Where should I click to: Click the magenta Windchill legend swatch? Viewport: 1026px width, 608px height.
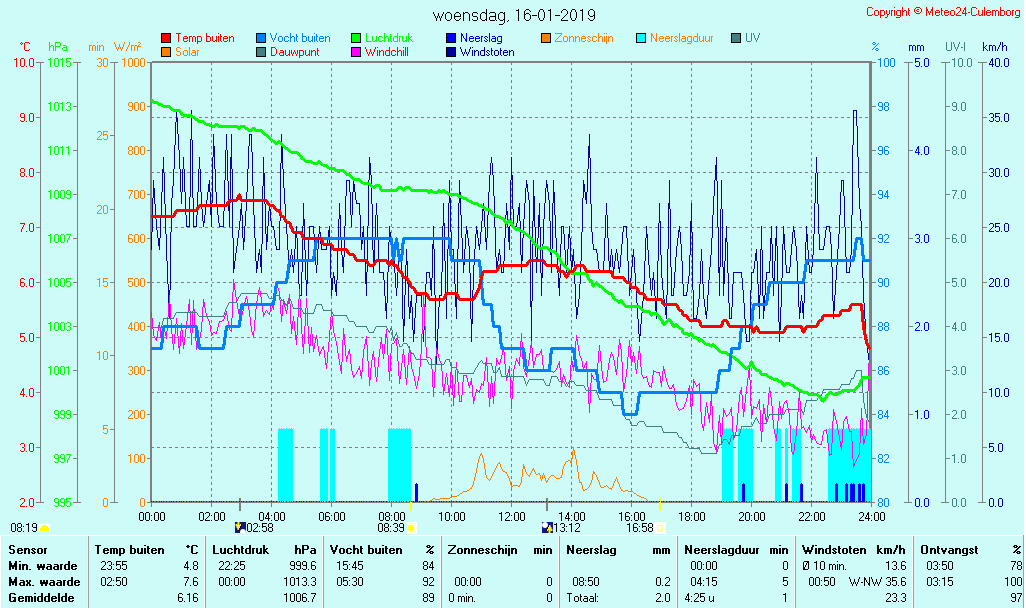pos(356,52)
